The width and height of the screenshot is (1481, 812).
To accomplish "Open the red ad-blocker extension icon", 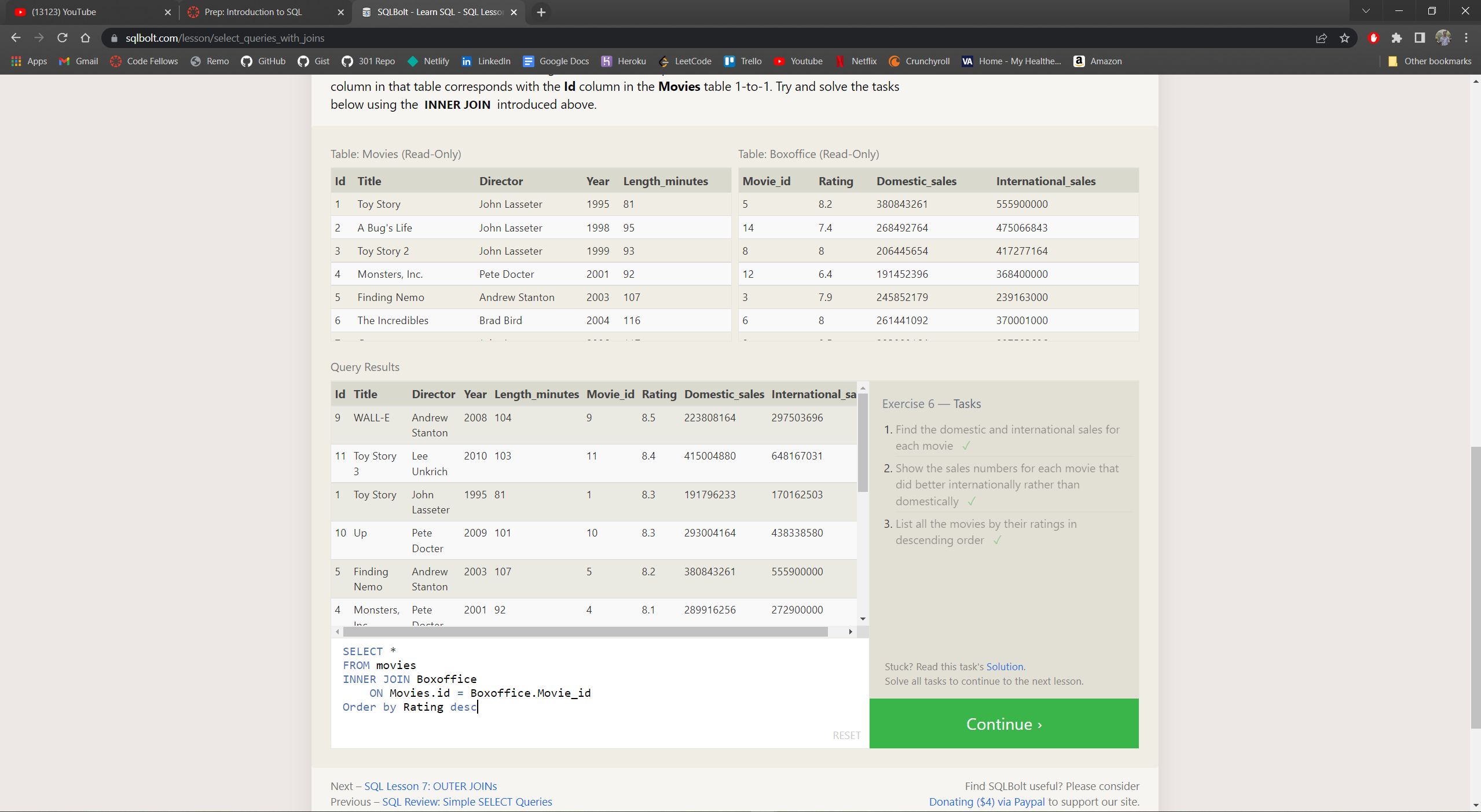I will (1373, 38).
